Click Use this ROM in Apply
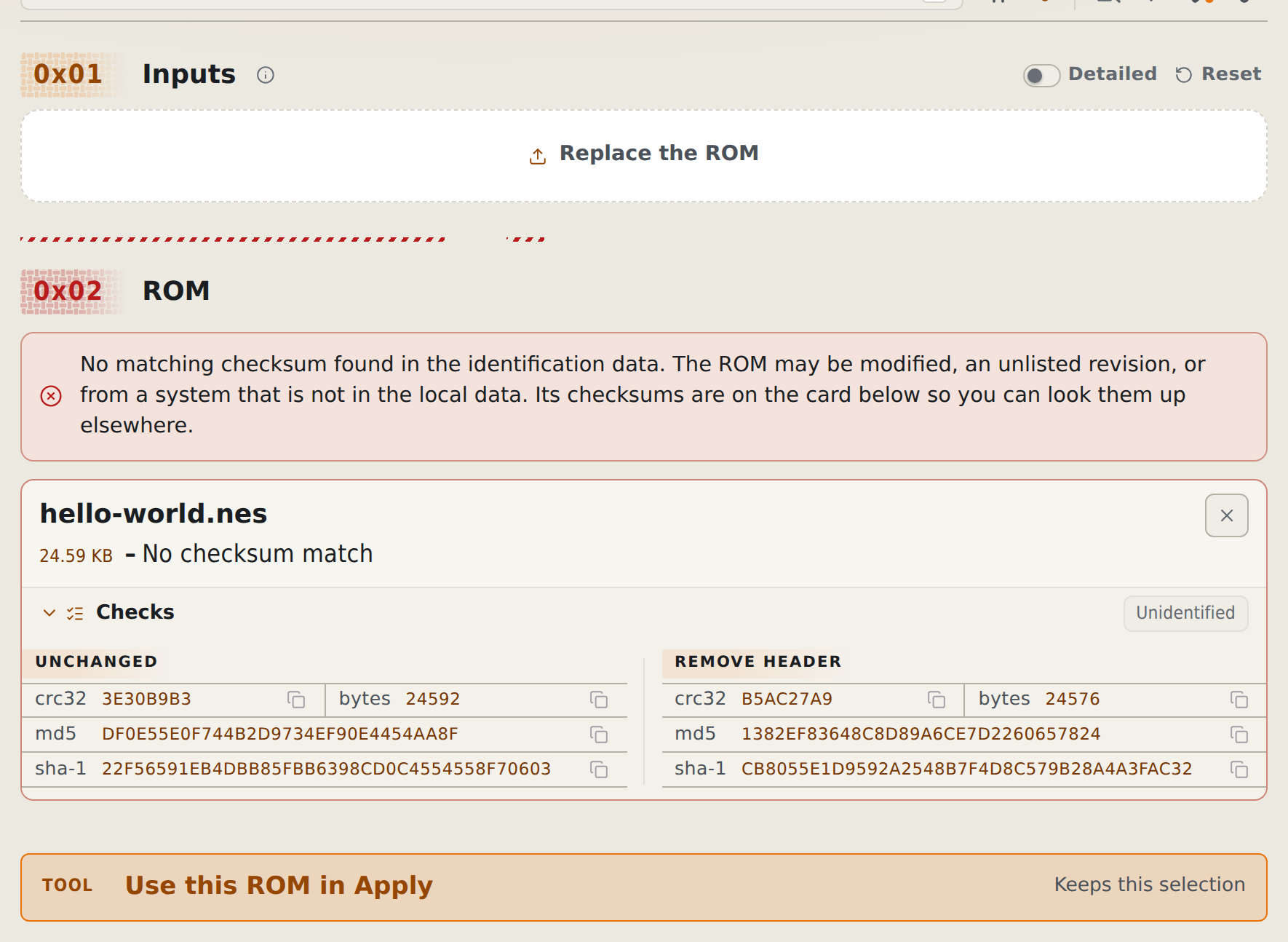 pyautogui.click(x=644, y=887)
